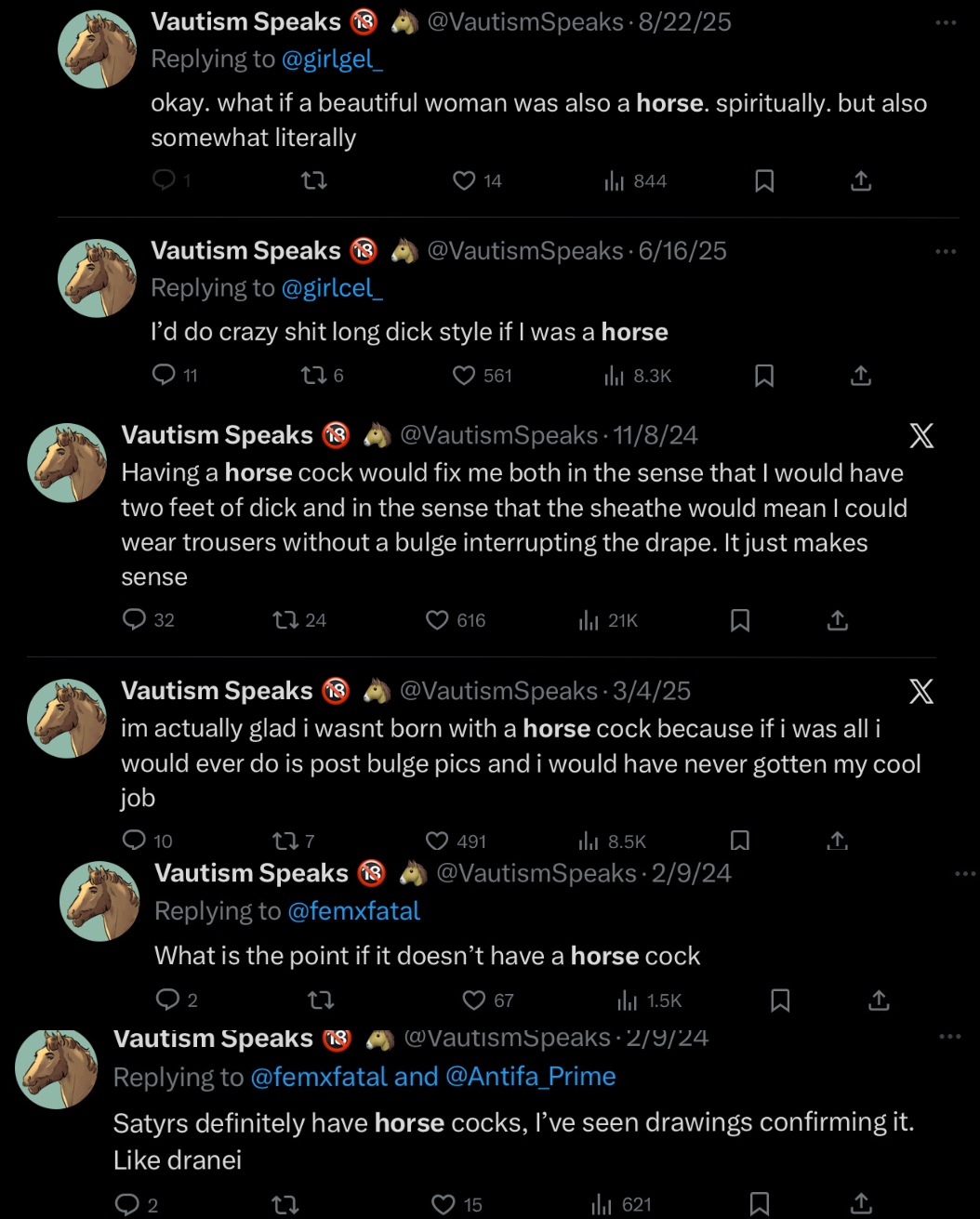Image resolution: width=980 pixels, height=1219 pixels.
Task: Toggle bookmark on the Satyrs tweet
Action: click(759, 1204)
